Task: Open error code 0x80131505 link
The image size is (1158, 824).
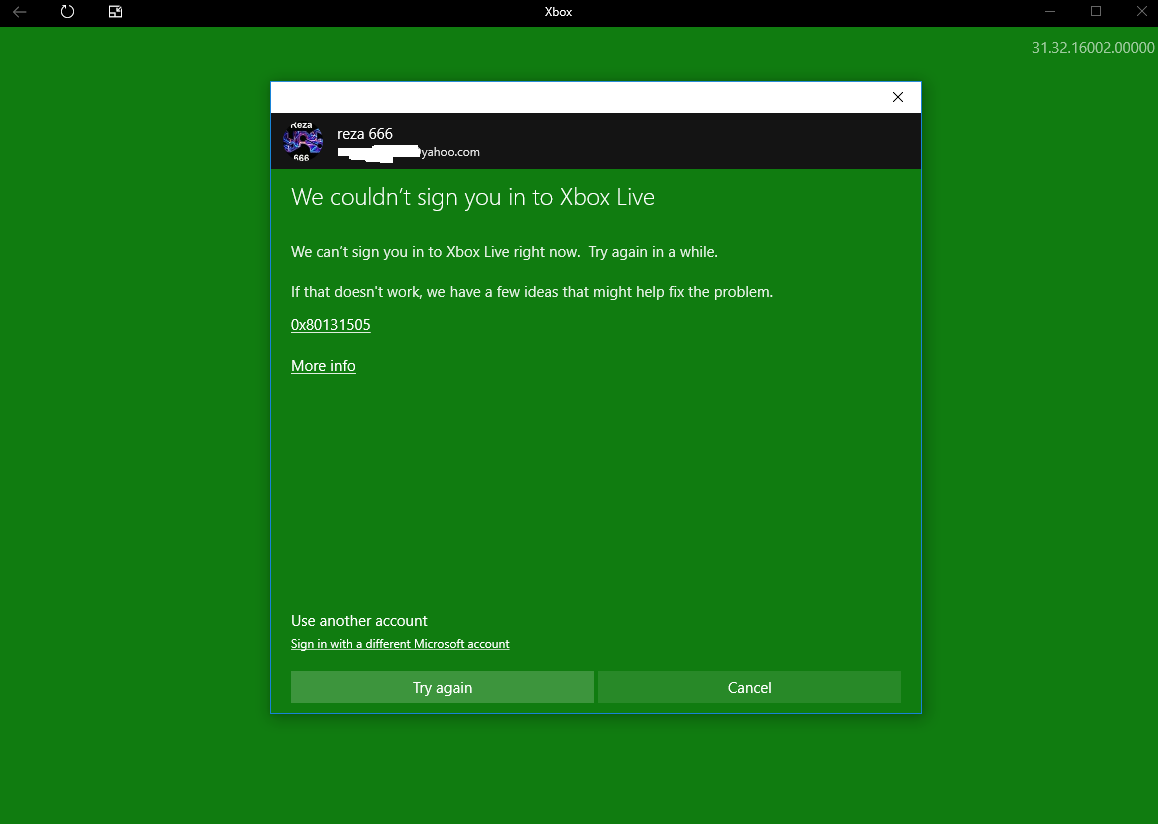Action: (330, 325)
